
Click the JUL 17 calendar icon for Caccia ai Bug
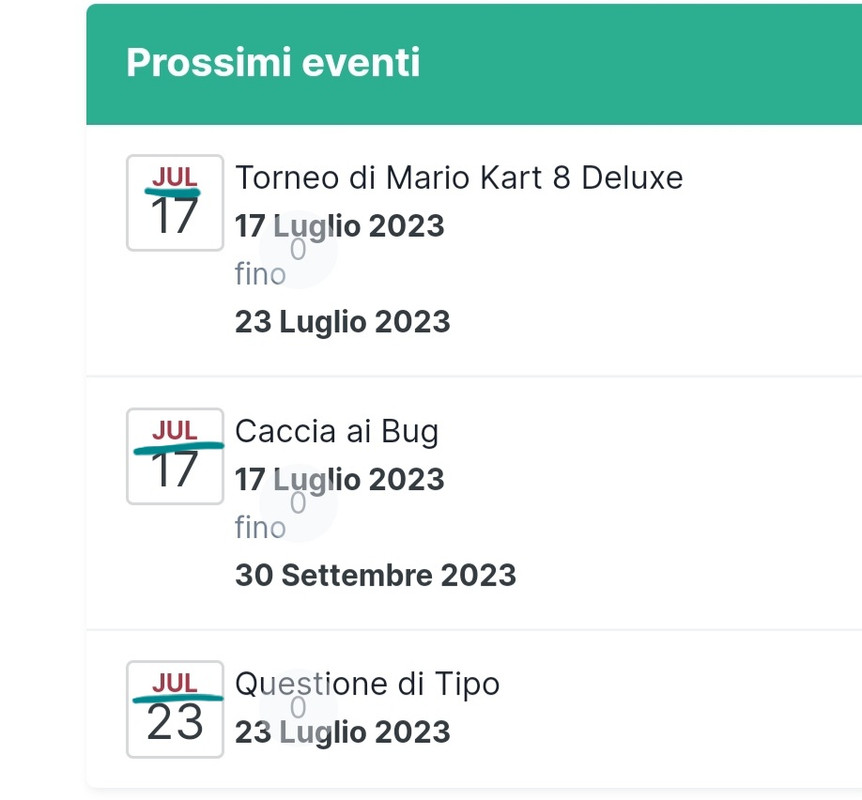[175, 456]
